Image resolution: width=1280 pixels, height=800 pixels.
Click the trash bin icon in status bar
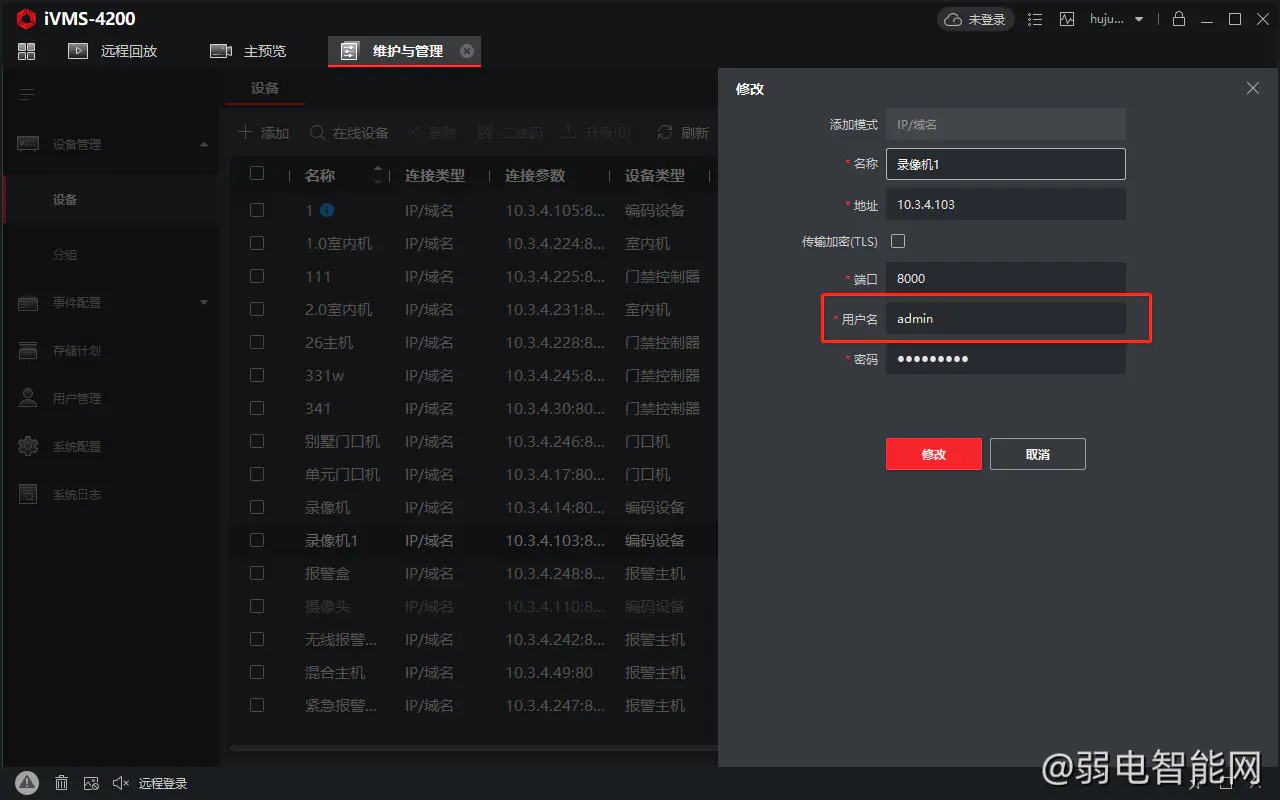click(61, 783)
